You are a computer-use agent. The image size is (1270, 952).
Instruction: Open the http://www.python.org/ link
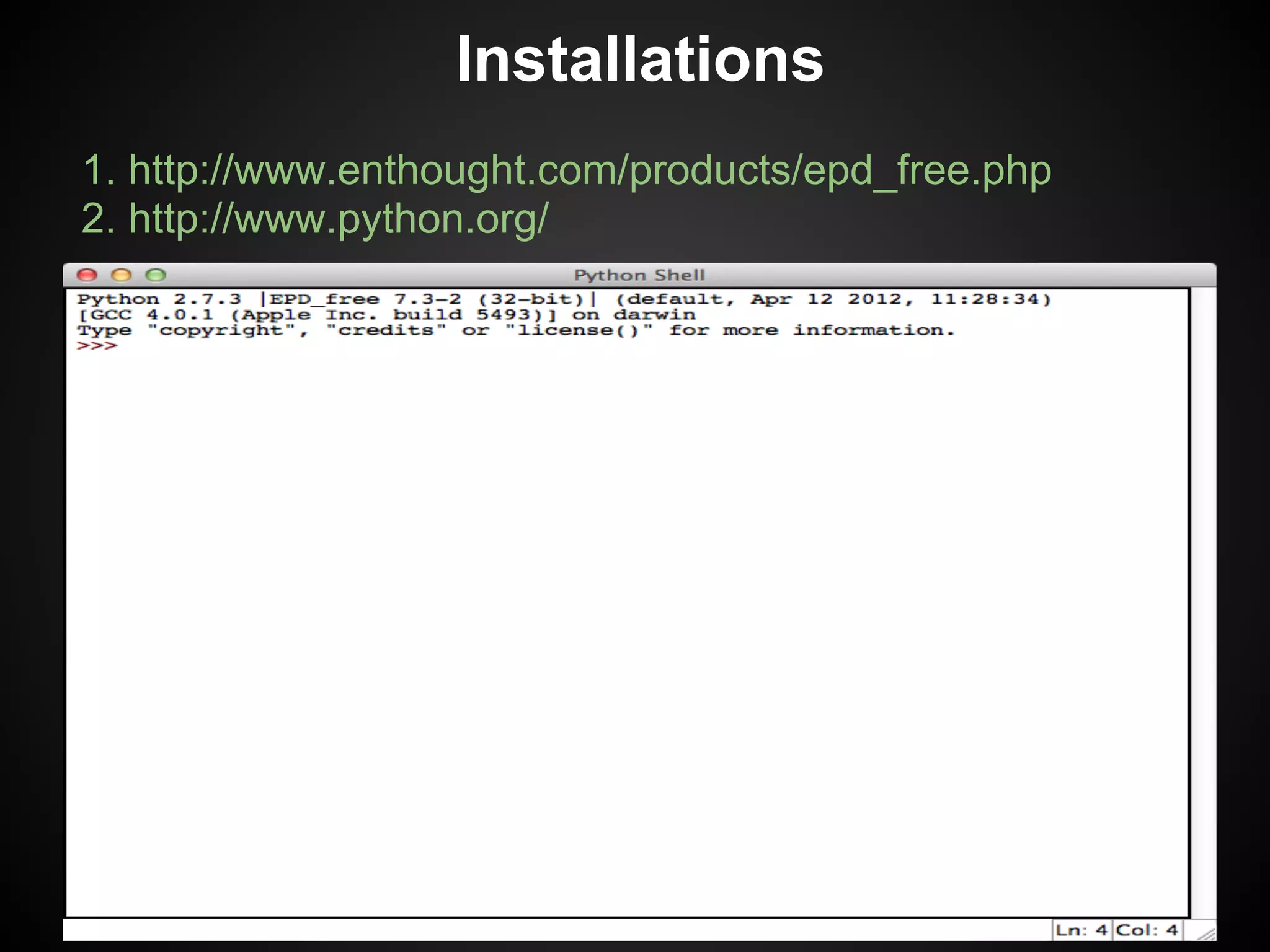[x=339, y=219]
